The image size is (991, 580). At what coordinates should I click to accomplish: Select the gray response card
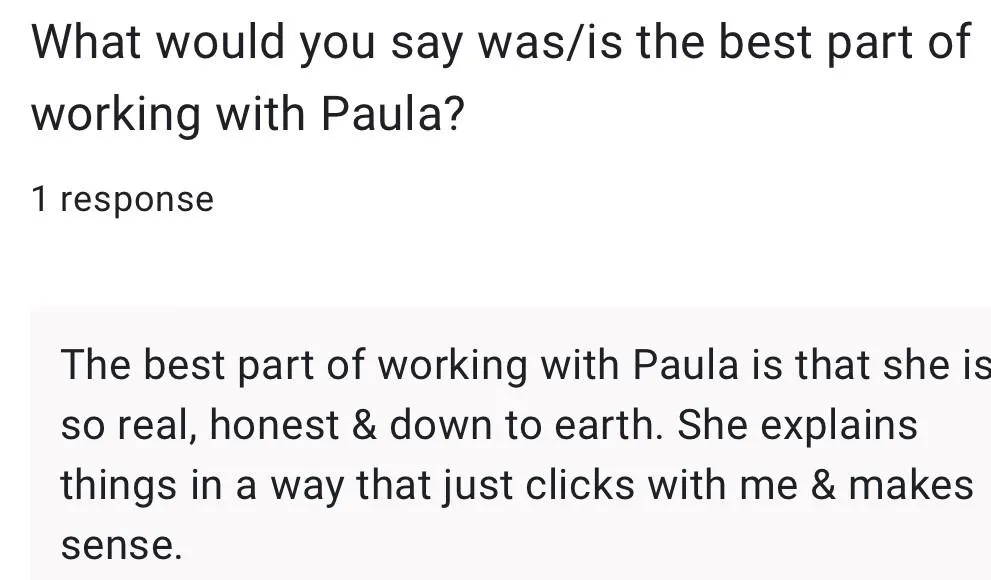pyautogui.click(x=511, y=444)
